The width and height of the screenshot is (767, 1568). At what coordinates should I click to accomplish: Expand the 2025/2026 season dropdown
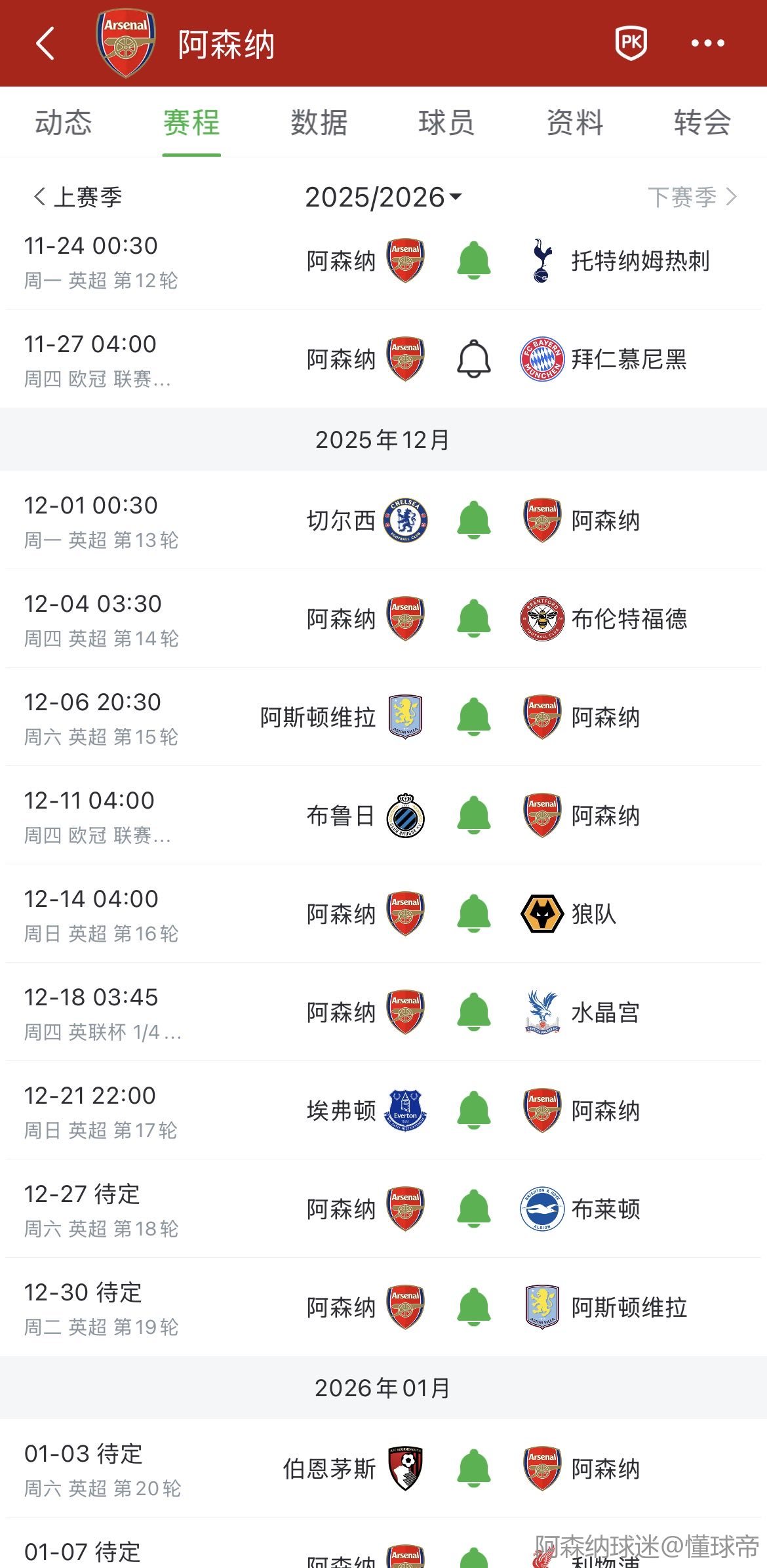point(383,197)
